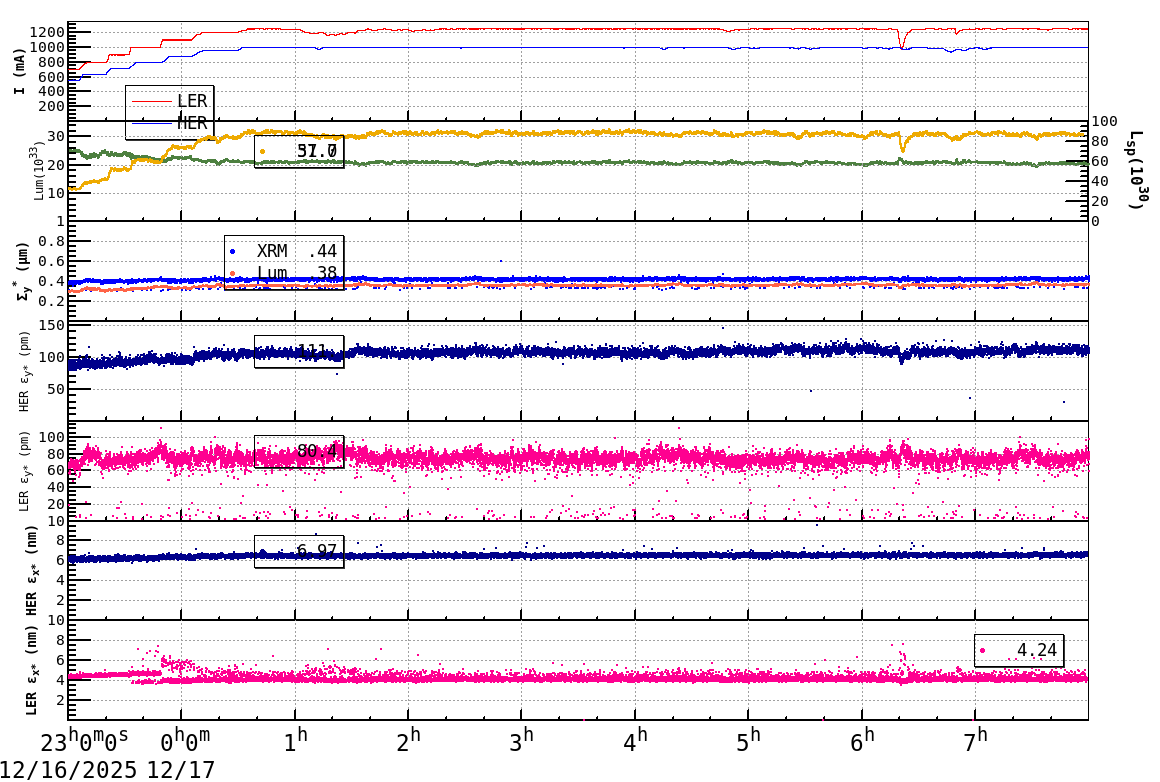Click the Σy* (μm) axis label
Viewport: 1160px width, 782px height.
coord(21,271)
